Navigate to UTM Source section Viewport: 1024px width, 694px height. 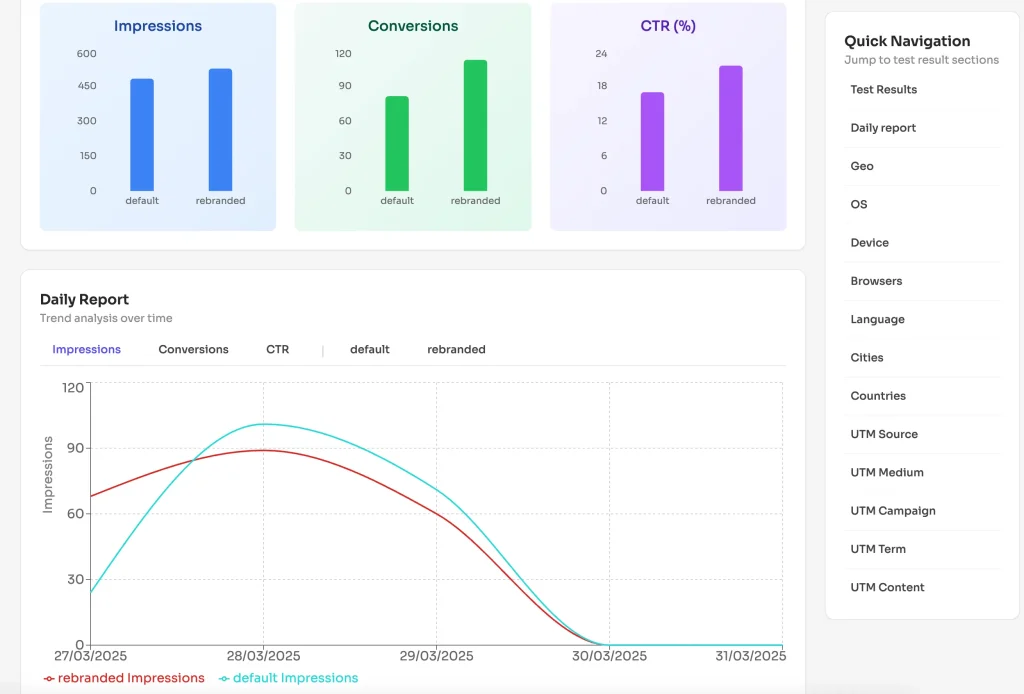[884, 435]
